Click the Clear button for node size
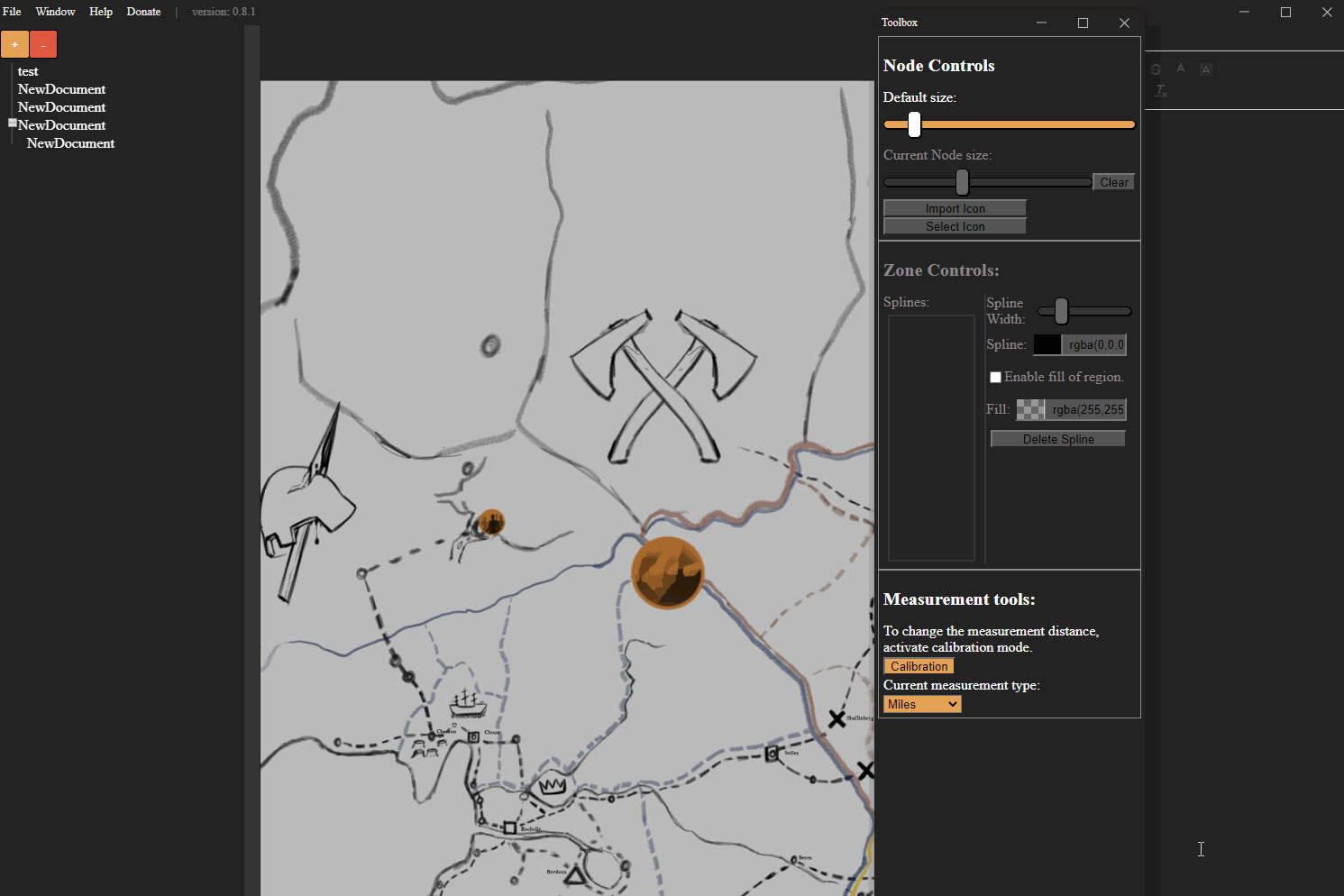Viewport: 1344px width, 896px height. click(1113, 182)
